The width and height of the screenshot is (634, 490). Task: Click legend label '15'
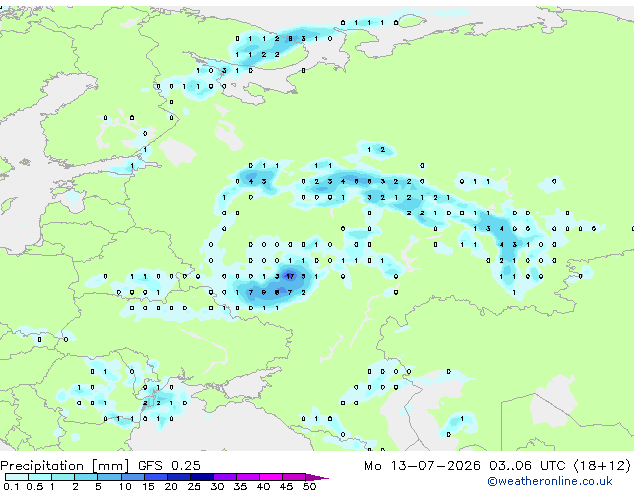click(x=148, y=486)
